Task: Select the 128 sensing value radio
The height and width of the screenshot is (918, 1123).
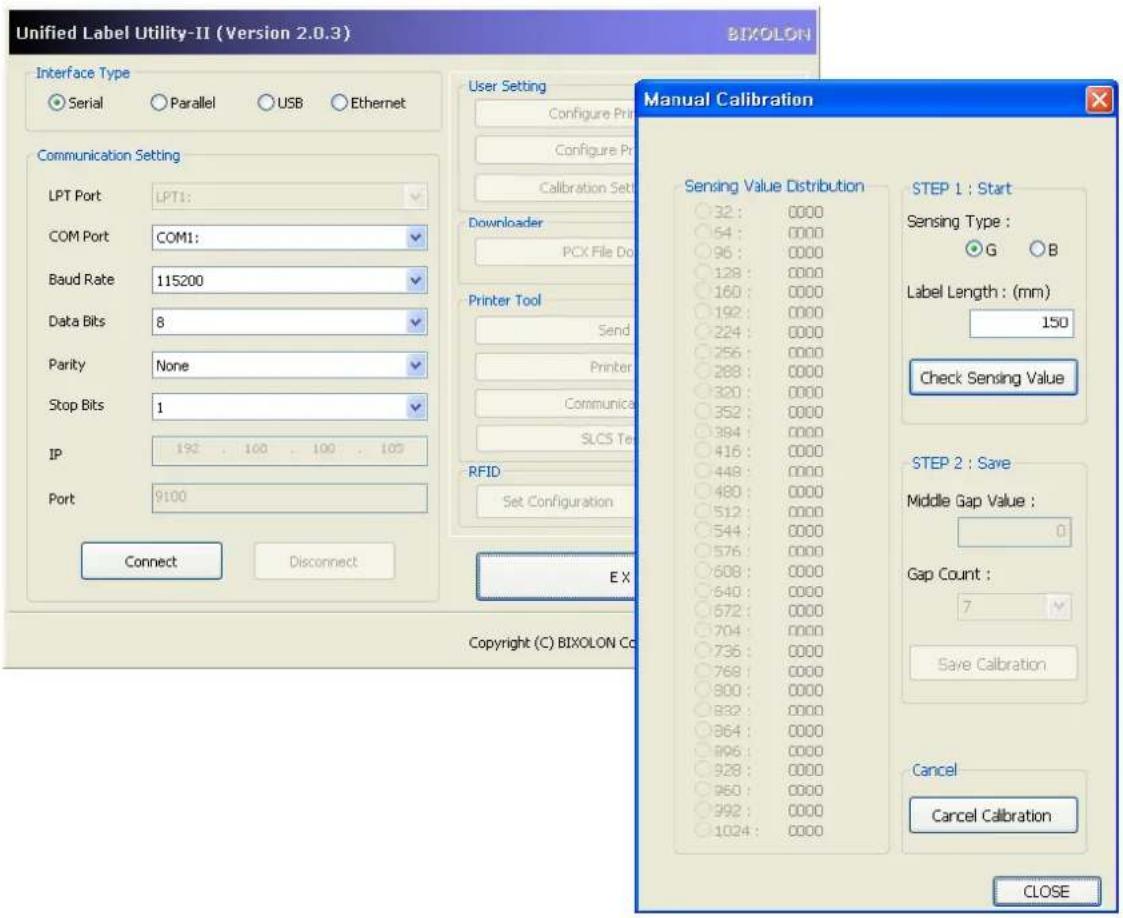Action: [703, 272]
